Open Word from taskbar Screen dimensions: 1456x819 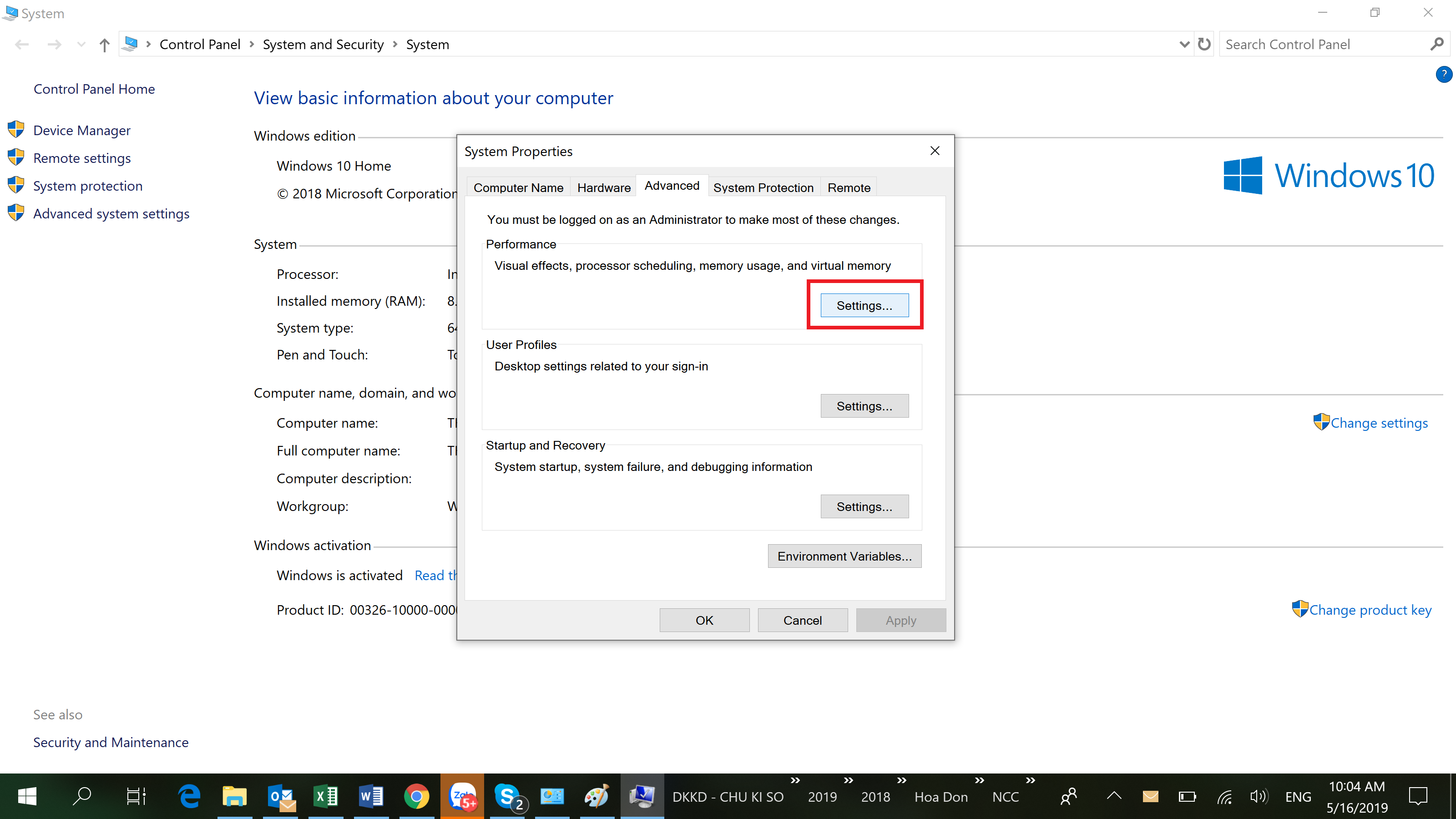[371, 796]
